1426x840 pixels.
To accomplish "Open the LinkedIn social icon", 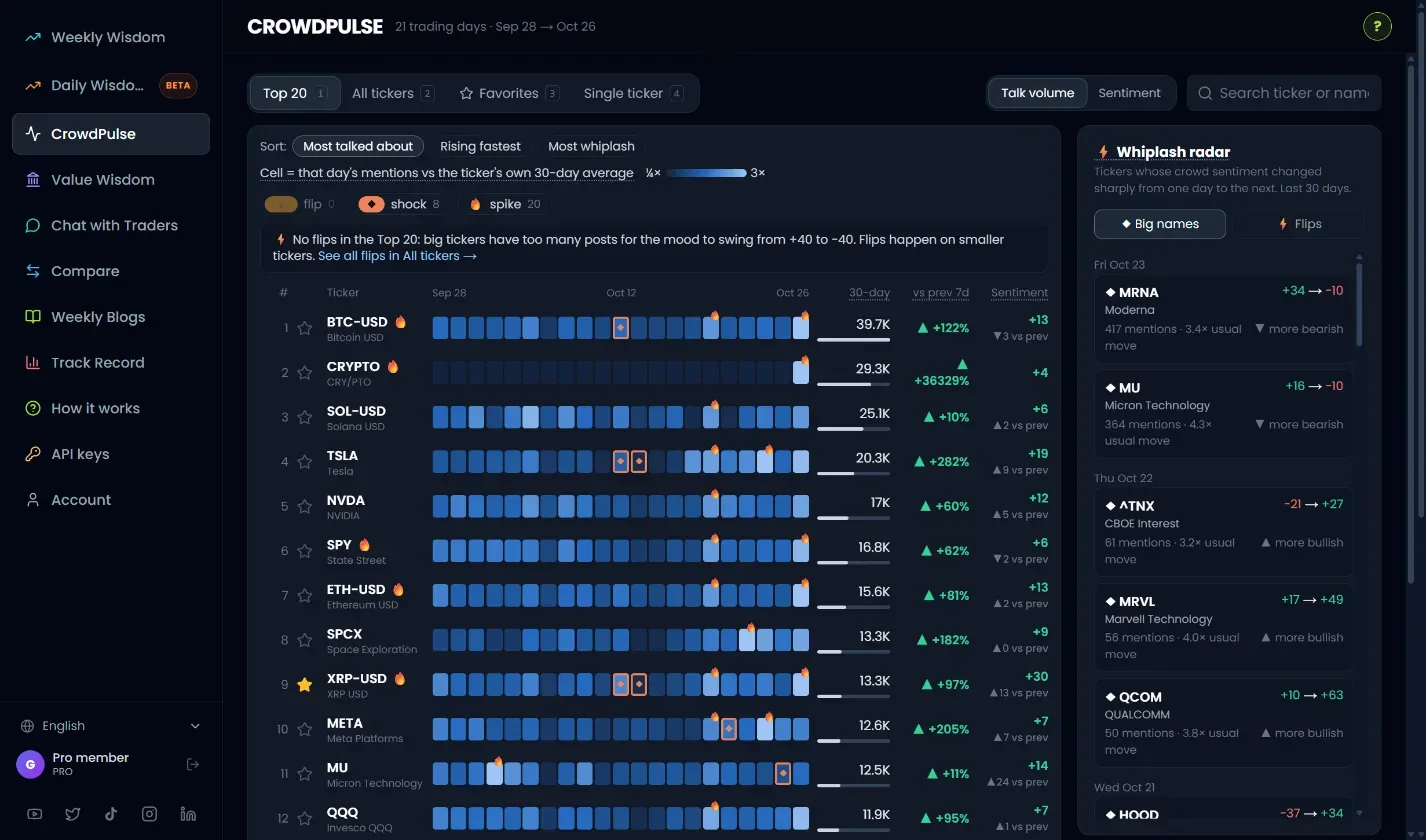I will click(x=188, y=814).
